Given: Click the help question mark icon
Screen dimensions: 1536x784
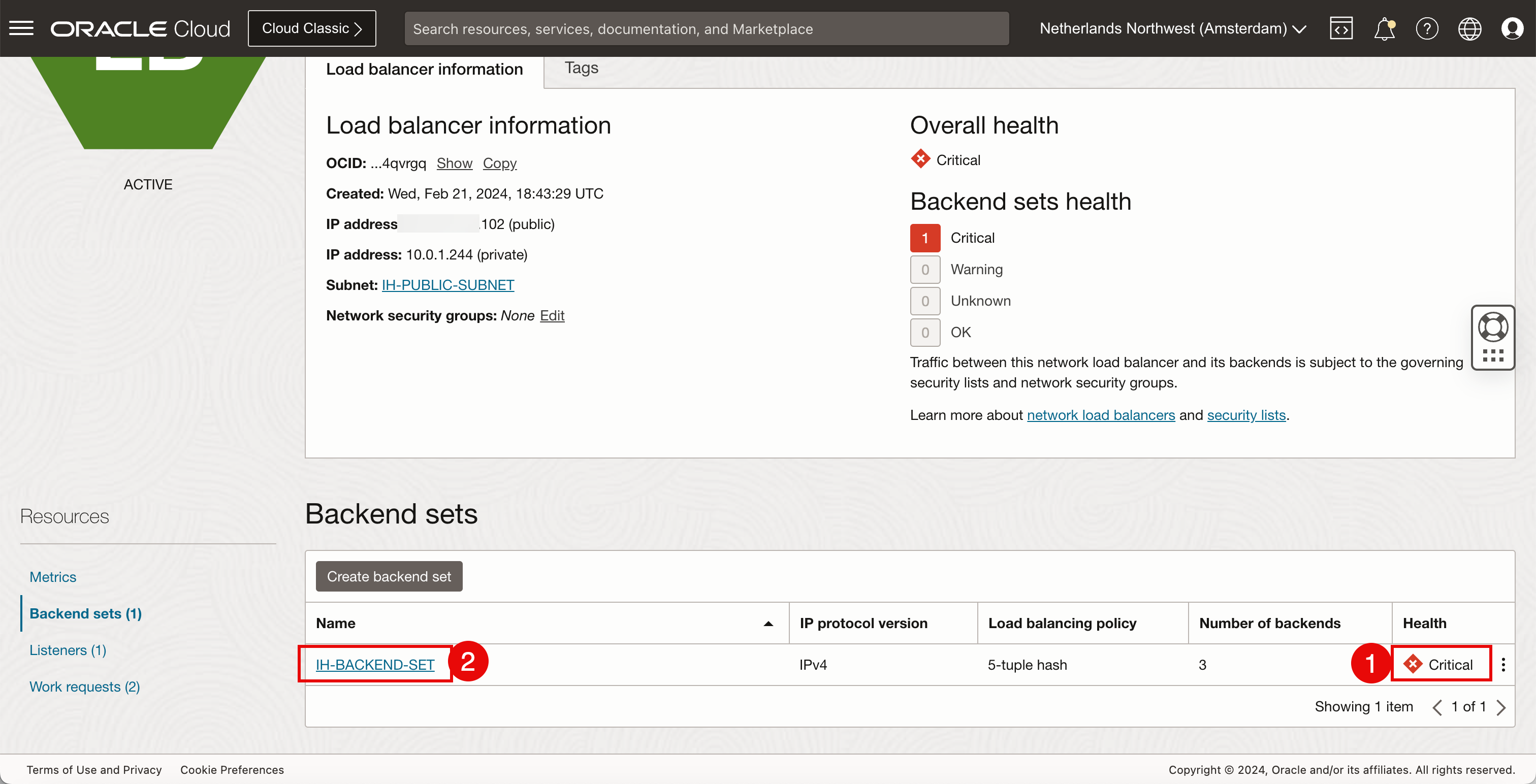Looking at the screenshot, I should pos(1427,28).
